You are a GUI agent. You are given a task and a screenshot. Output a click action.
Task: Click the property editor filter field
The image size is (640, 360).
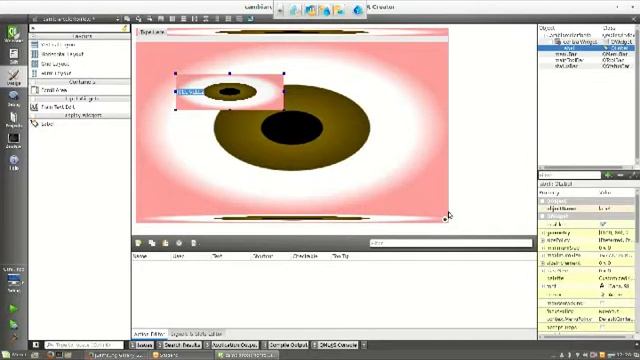click(569, 175)
